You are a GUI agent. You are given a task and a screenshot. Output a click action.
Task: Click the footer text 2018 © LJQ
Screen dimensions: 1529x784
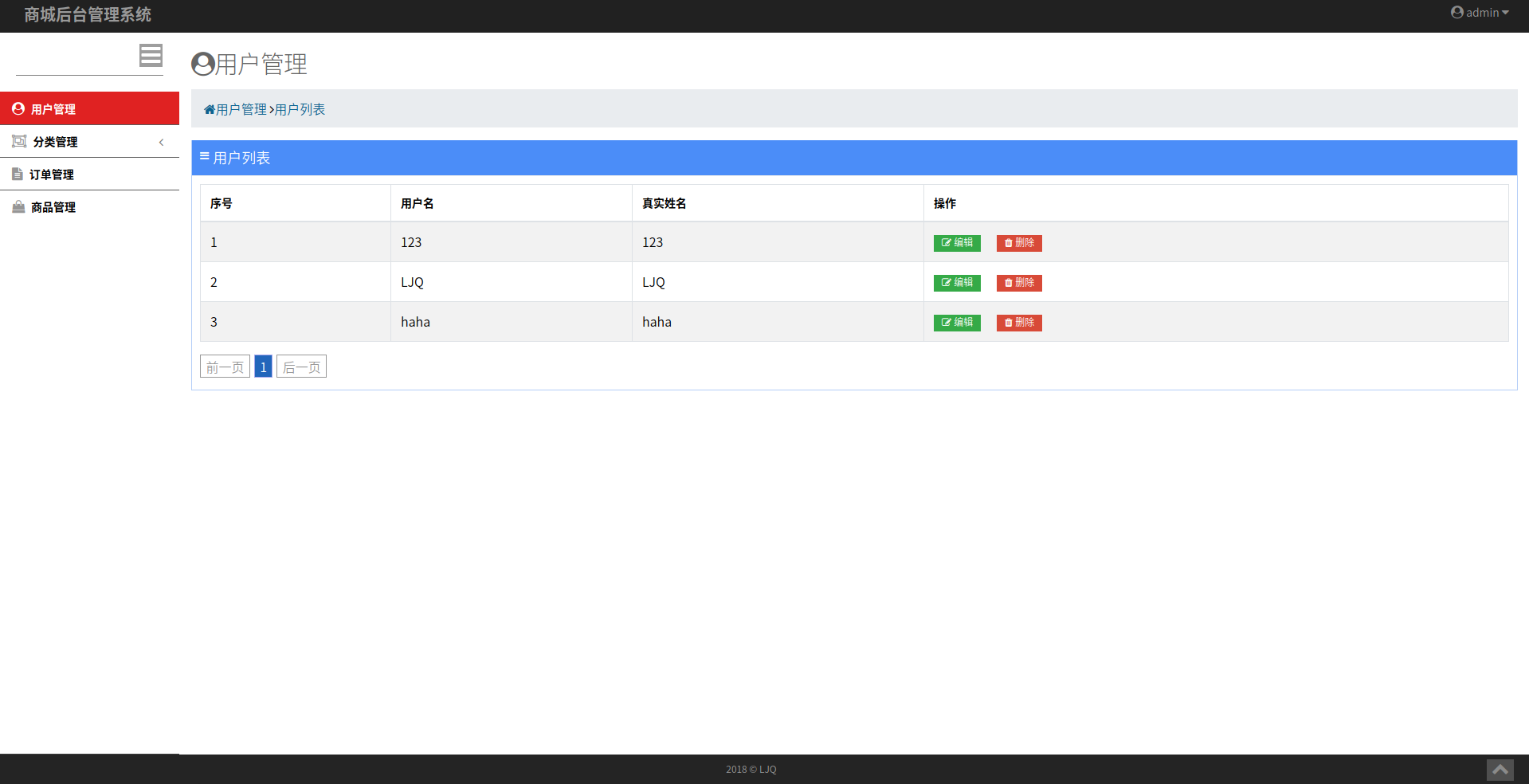(751, 770)
